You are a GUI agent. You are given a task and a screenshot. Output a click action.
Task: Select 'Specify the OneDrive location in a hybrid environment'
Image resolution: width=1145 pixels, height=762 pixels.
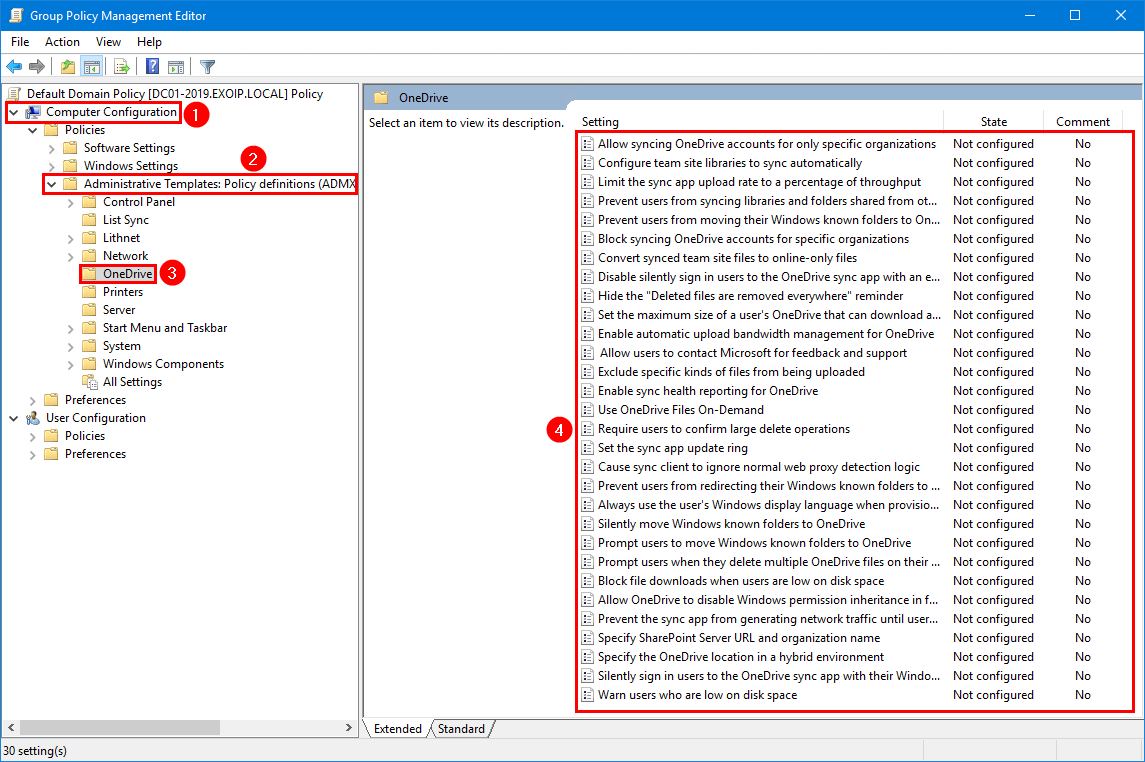click(740, 657)
